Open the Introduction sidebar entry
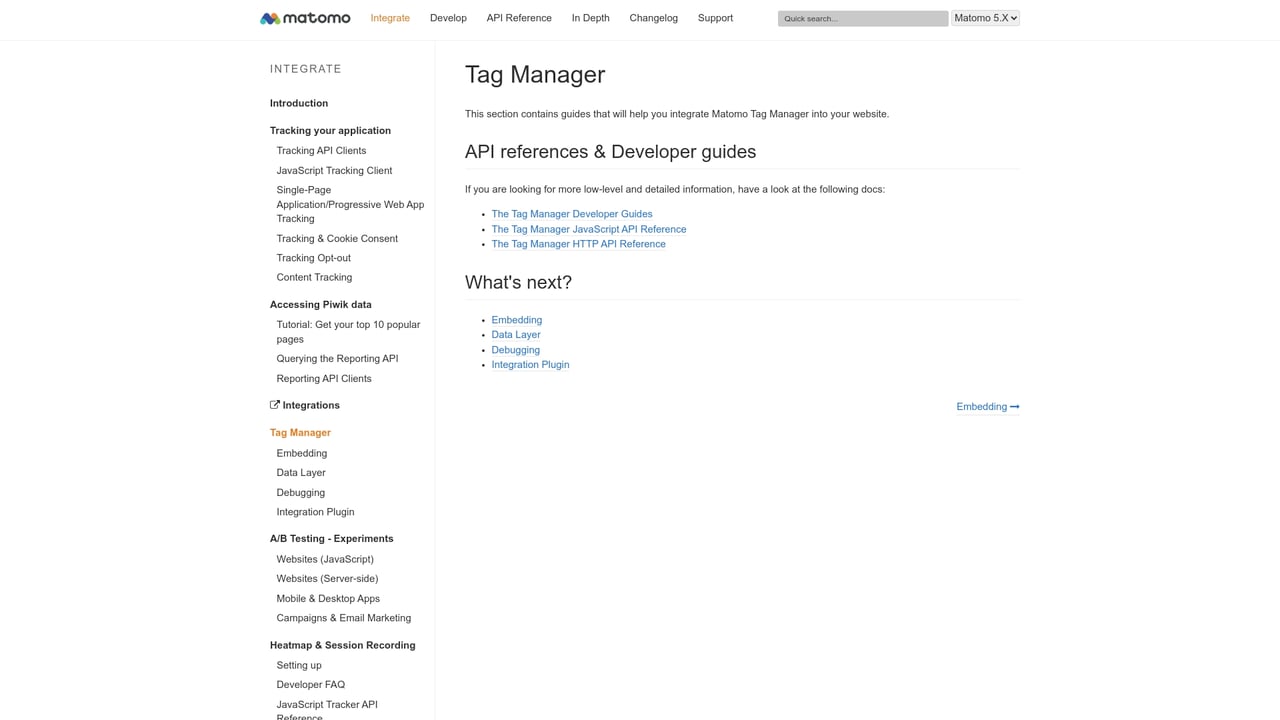 coord(298,103)
